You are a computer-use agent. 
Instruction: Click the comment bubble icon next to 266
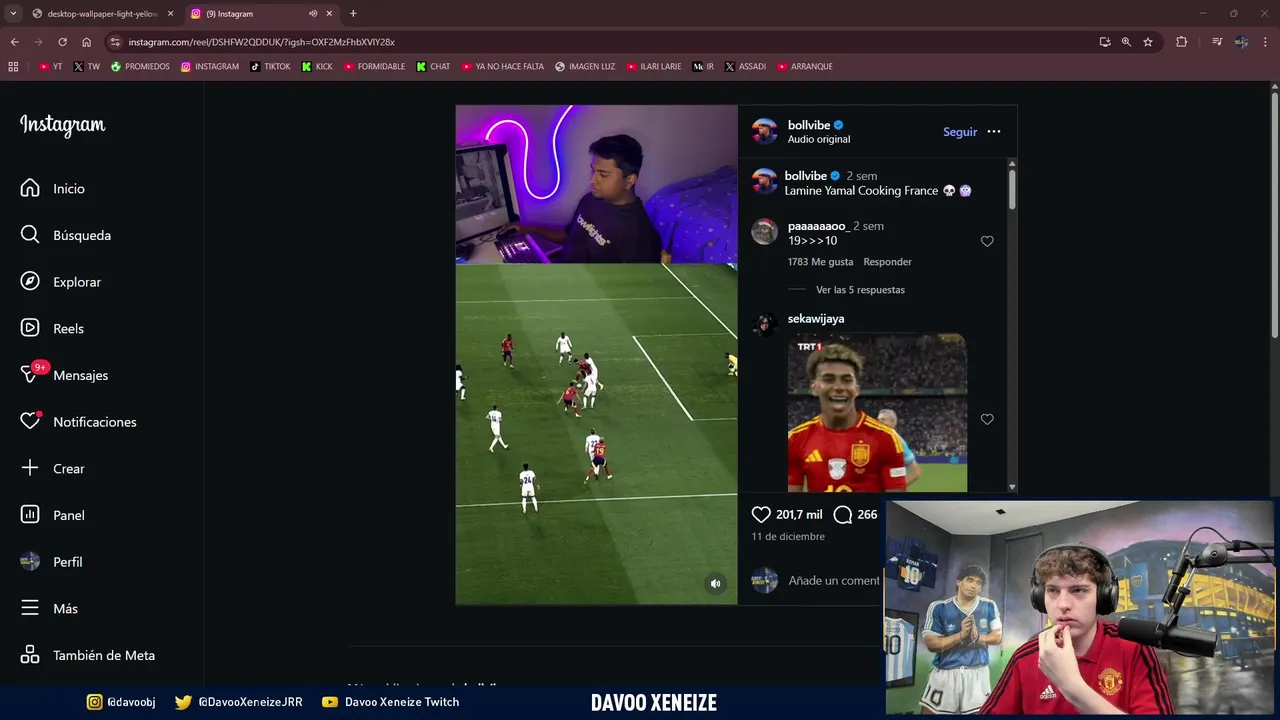point(842,514)
